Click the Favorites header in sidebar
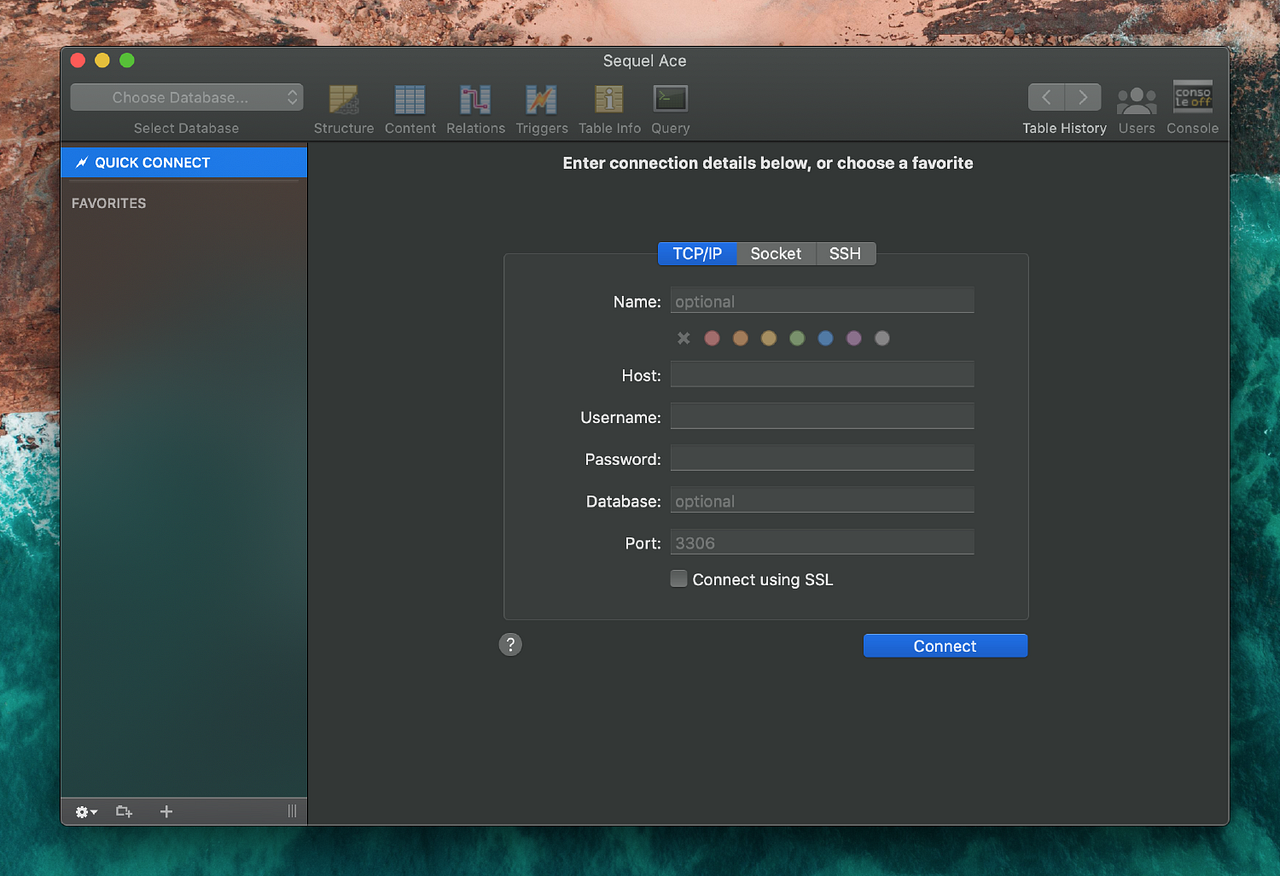The width and height of the screenshot is (1280, 876). pyautogui.click(x=109, y=203)
